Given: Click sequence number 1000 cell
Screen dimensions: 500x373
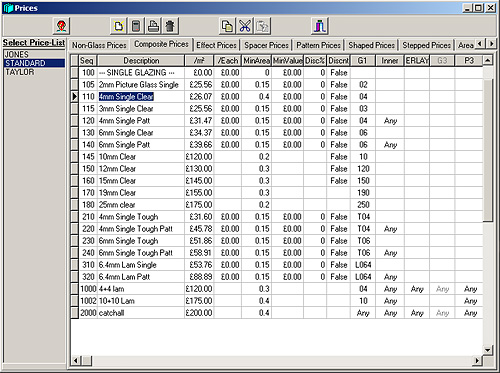Looking at the screenshot, I should click(88, 289).
